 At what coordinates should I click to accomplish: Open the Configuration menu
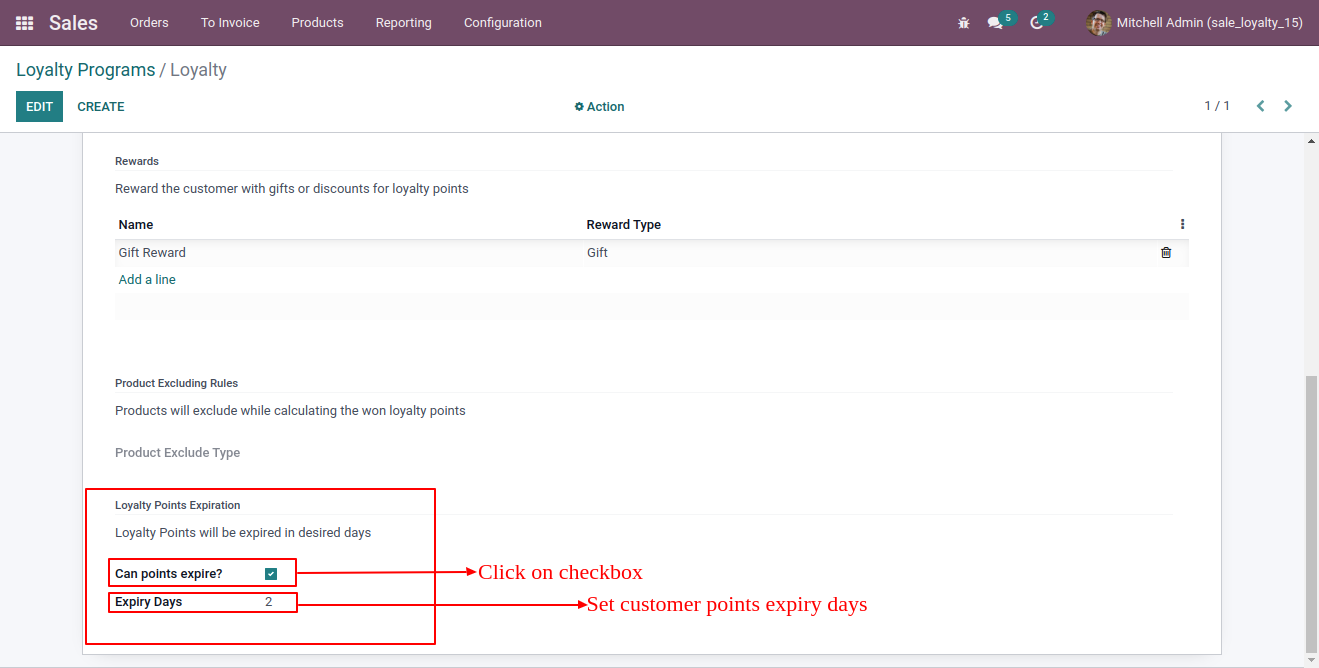503,22
